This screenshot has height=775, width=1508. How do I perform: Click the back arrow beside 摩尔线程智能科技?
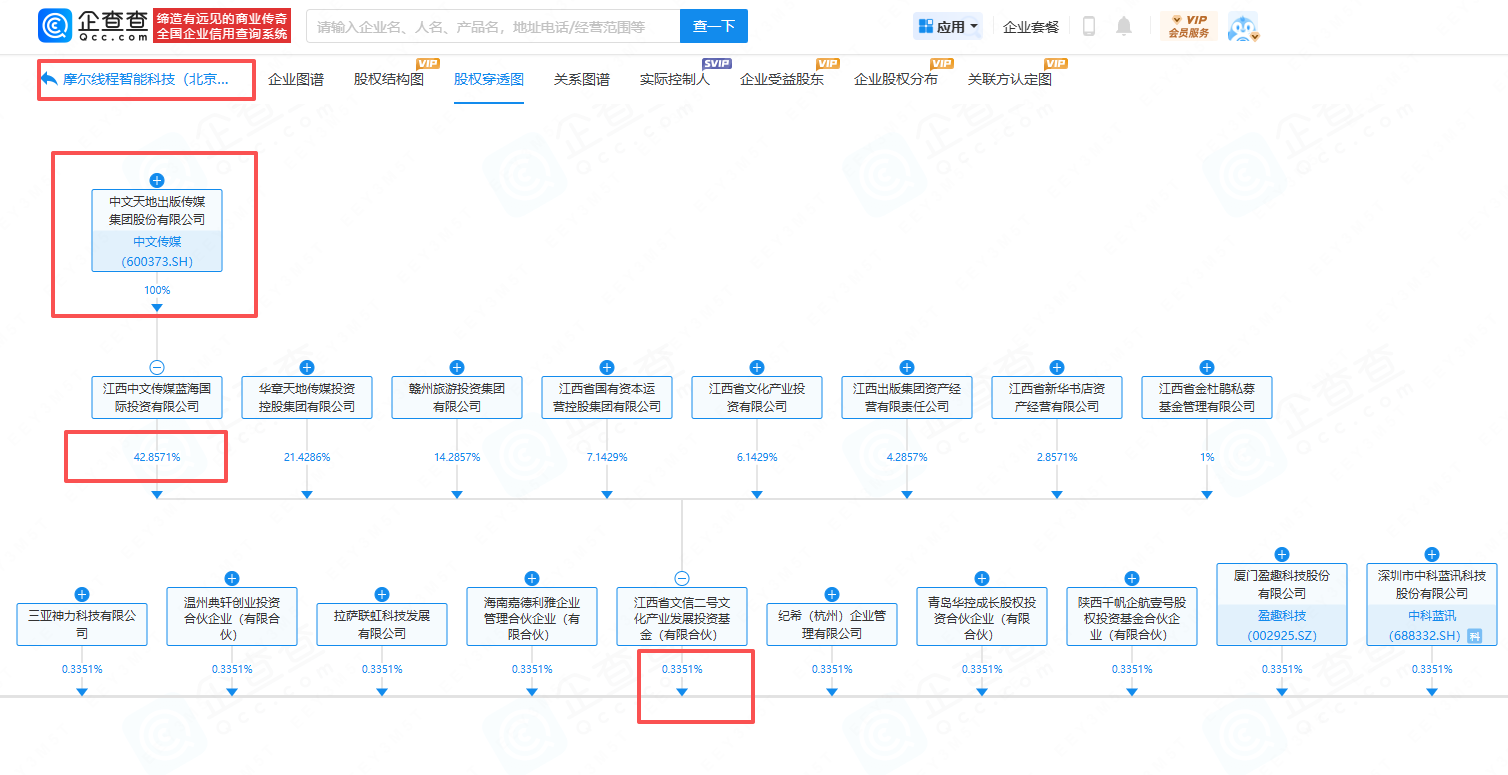(50, 78)
